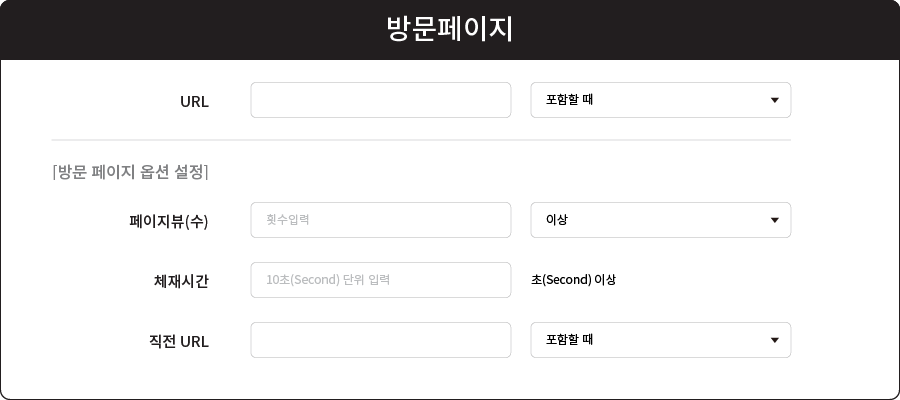This screenshot has height=400, width=900.
Task: Open the 이상 dropdown for 페이지뷰(수)
Action: pyautogui.click(x=661, y=220)
